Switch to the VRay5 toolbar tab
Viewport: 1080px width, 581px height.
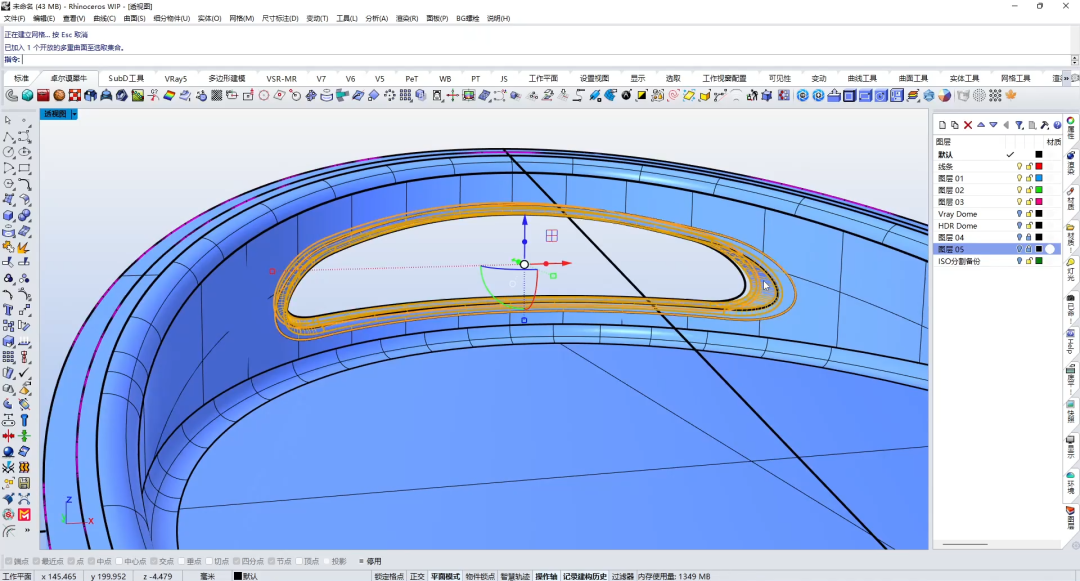coord(176,78)
